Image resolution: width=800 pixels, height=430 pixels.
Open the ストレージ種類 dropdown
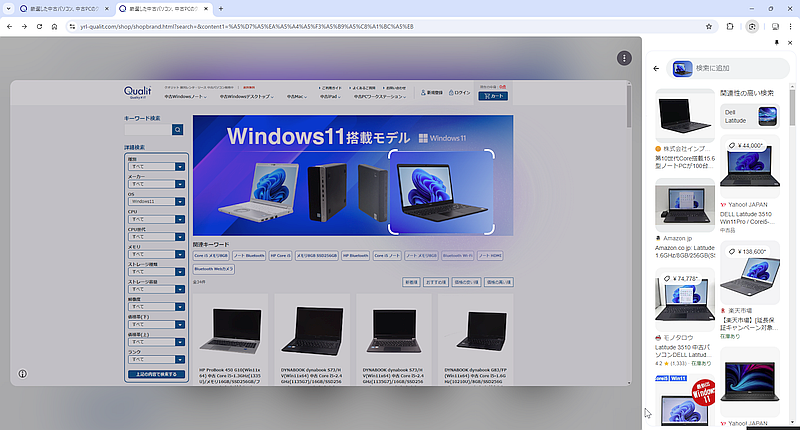156,272
